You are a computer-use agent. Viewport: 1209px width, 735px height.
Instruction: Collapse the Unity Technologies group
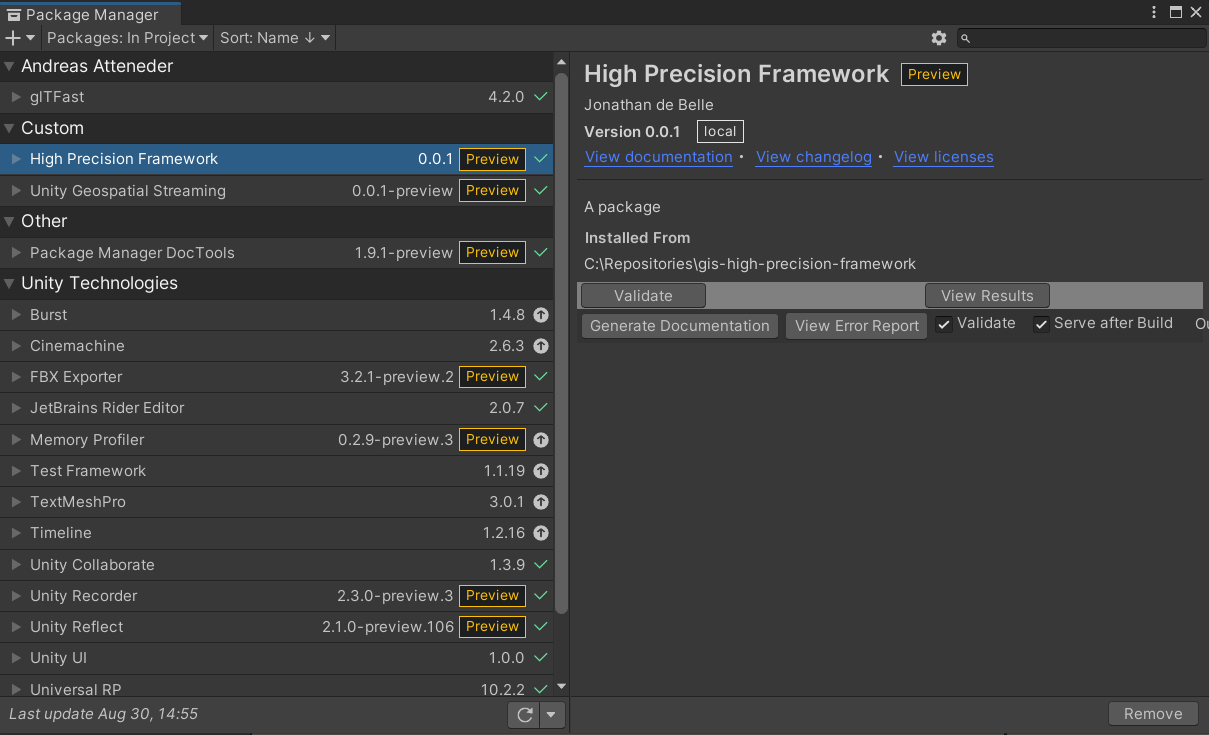coord(10,284)
